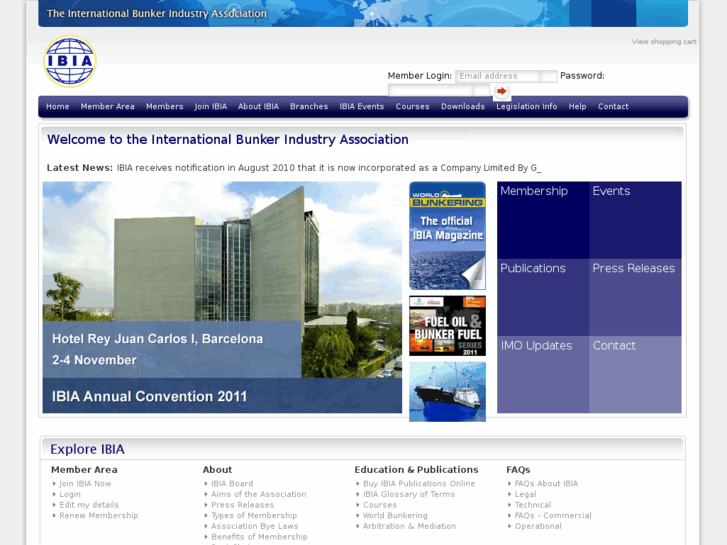Follow the Buy IBIA Publications Online link
The width and height of the screenshot is (727, 545).
click(x=419, y=484)
